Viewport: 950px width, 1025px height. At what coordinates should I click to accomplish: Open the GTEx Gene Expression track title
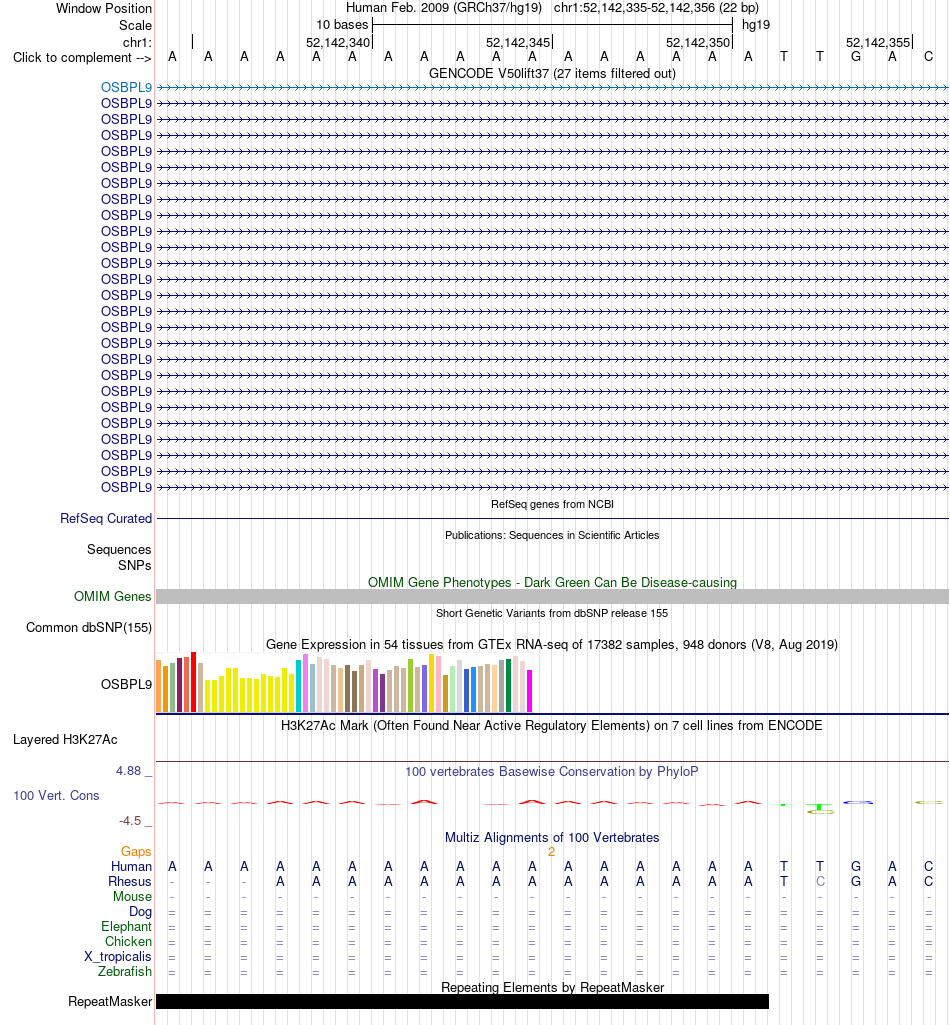point(552,645)
